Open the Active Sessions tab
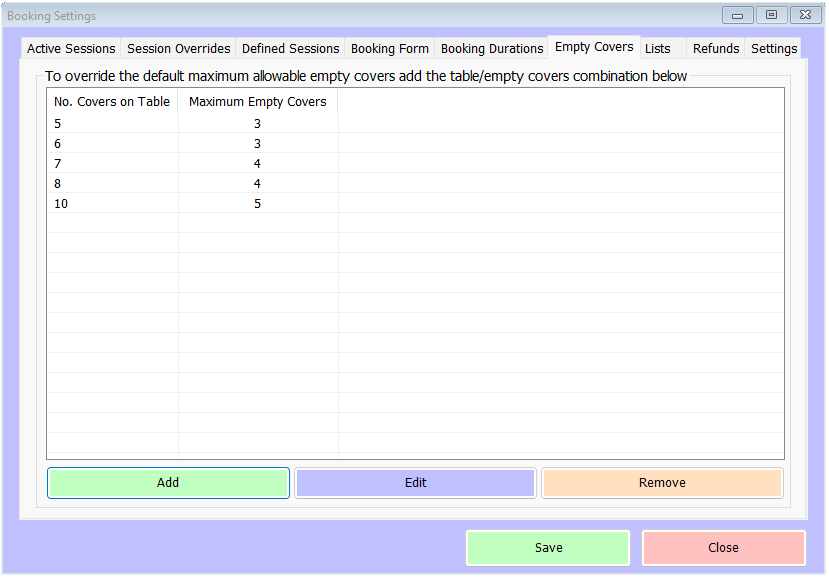 click(x=71, y=48)
